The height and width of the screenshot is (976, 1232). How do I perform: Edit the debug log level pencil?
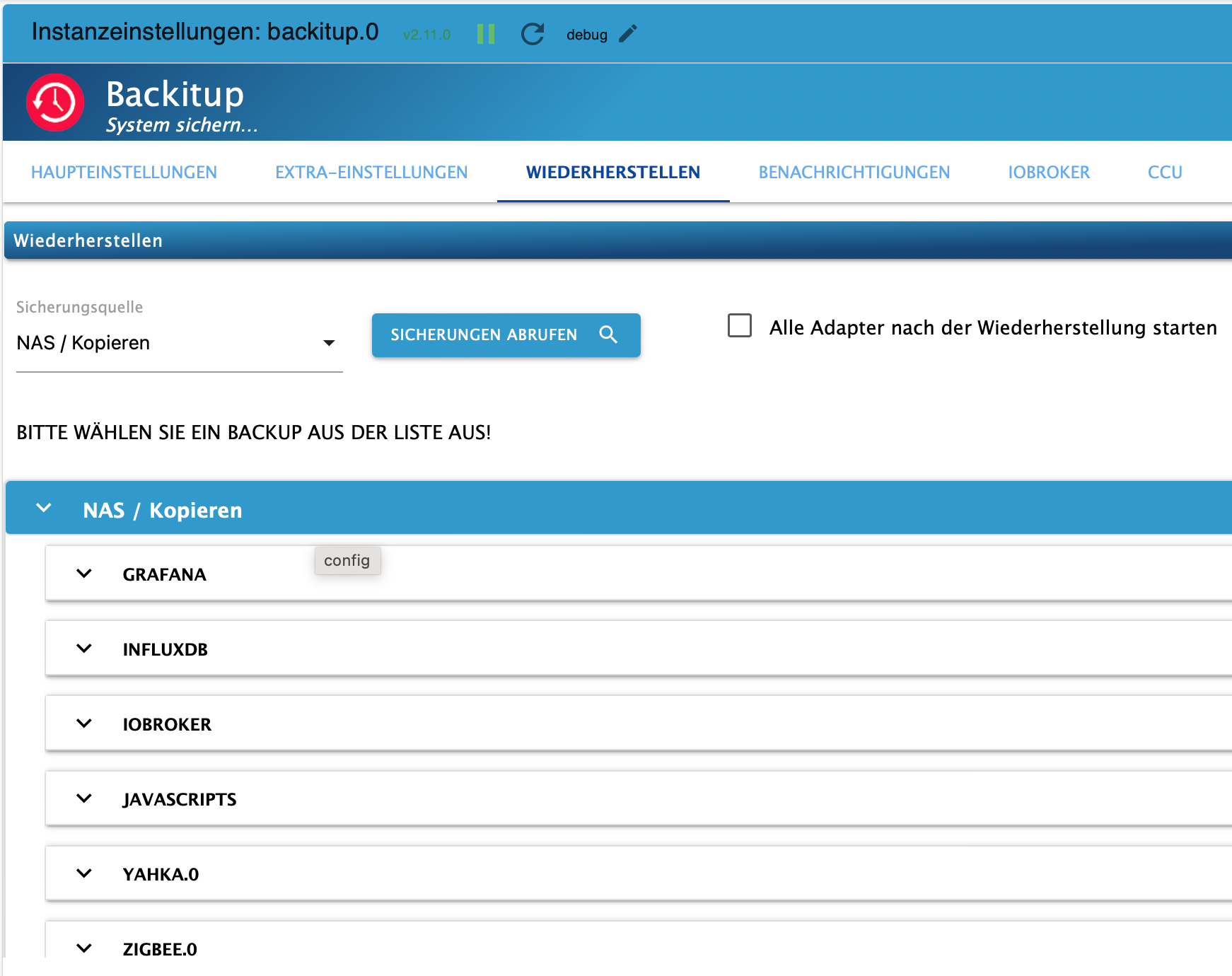[628, 34]
